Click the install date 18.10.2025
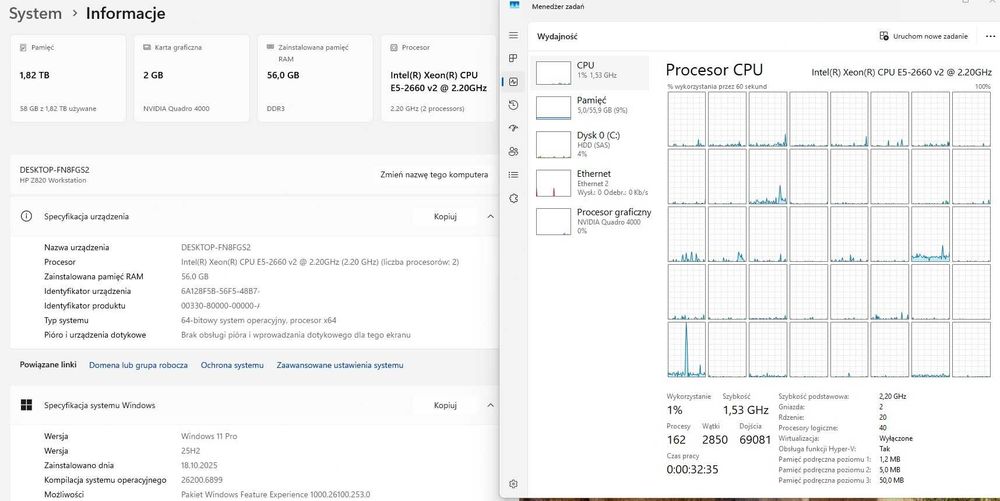This screenshot has width=1000, height=501. click(199, 465)
